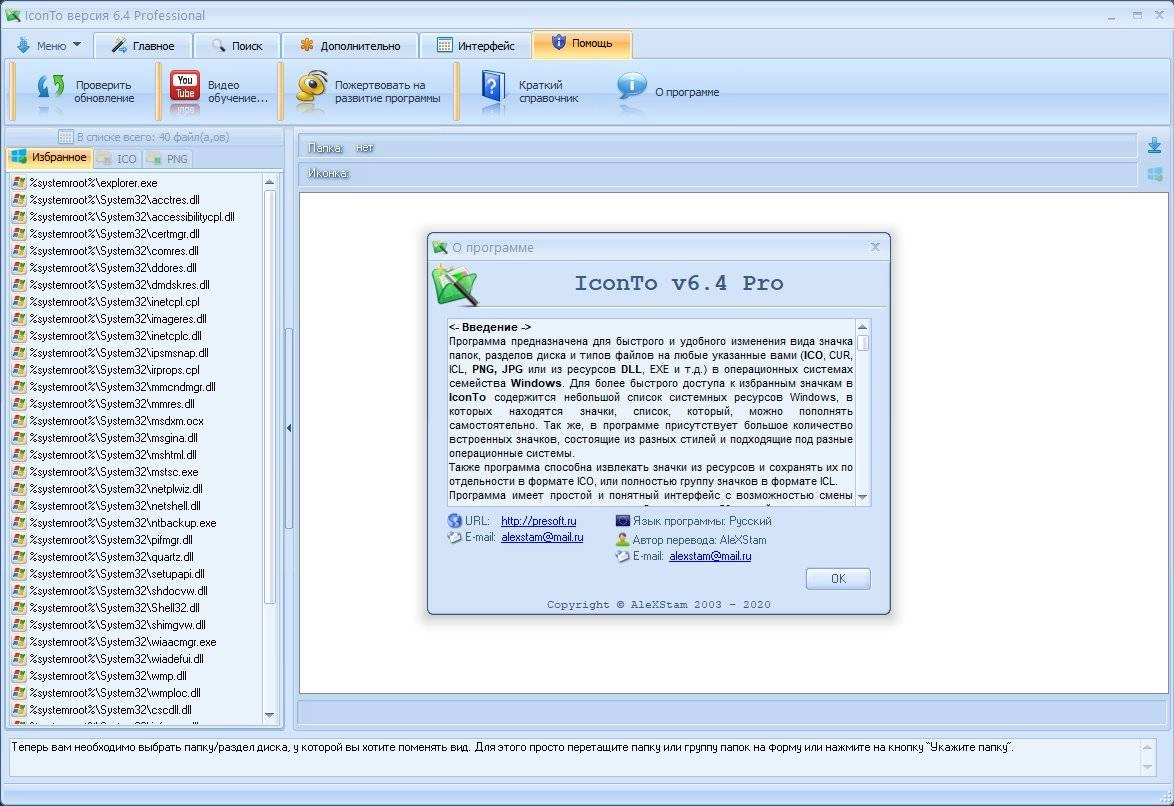Switch to the Главное tab

[143, 46]
